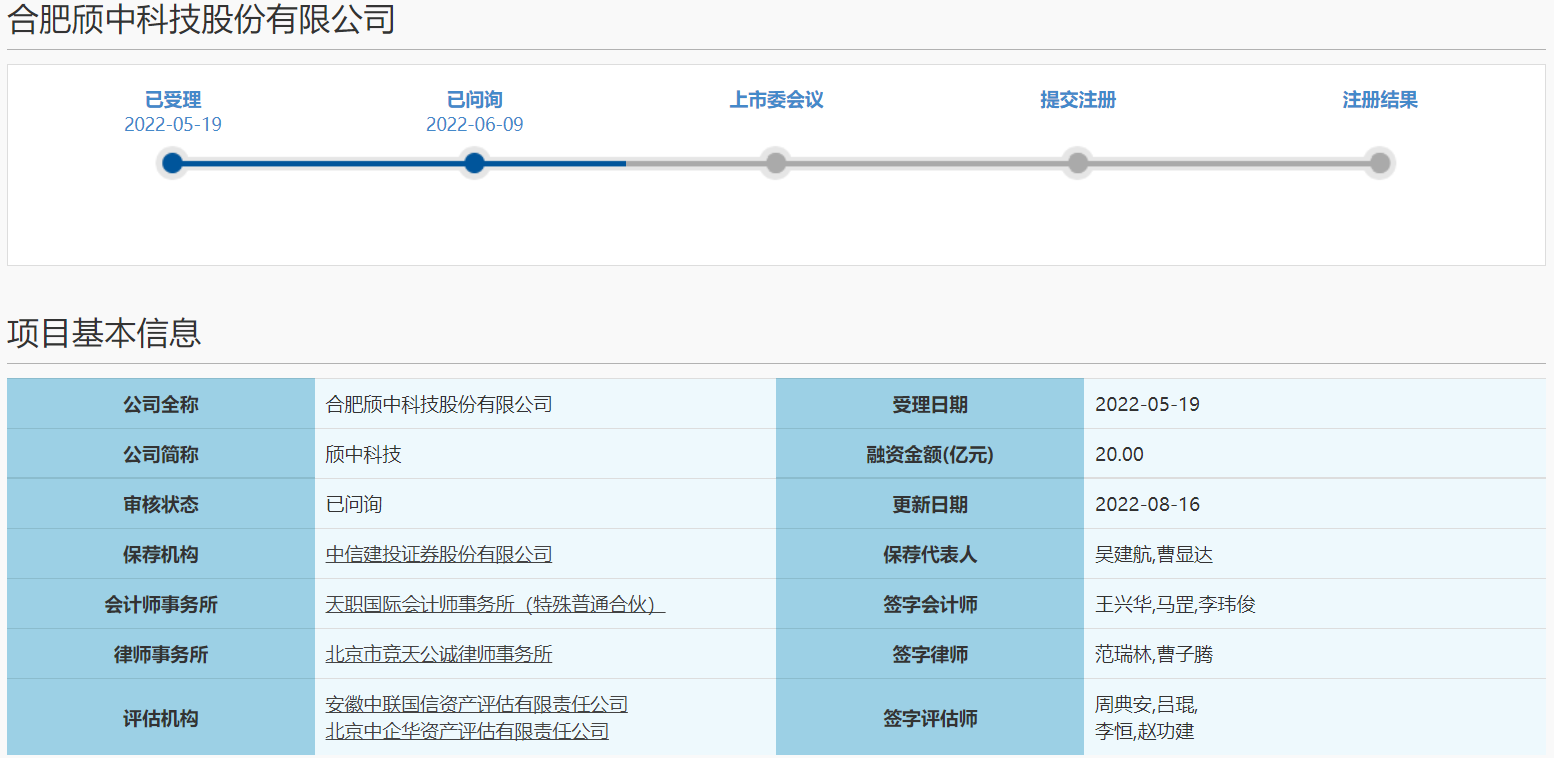This screenshot has height=758, width=1554.
Task: Click the sponsor representatives 吴建航,曹显达
Action: point(1154,555)
